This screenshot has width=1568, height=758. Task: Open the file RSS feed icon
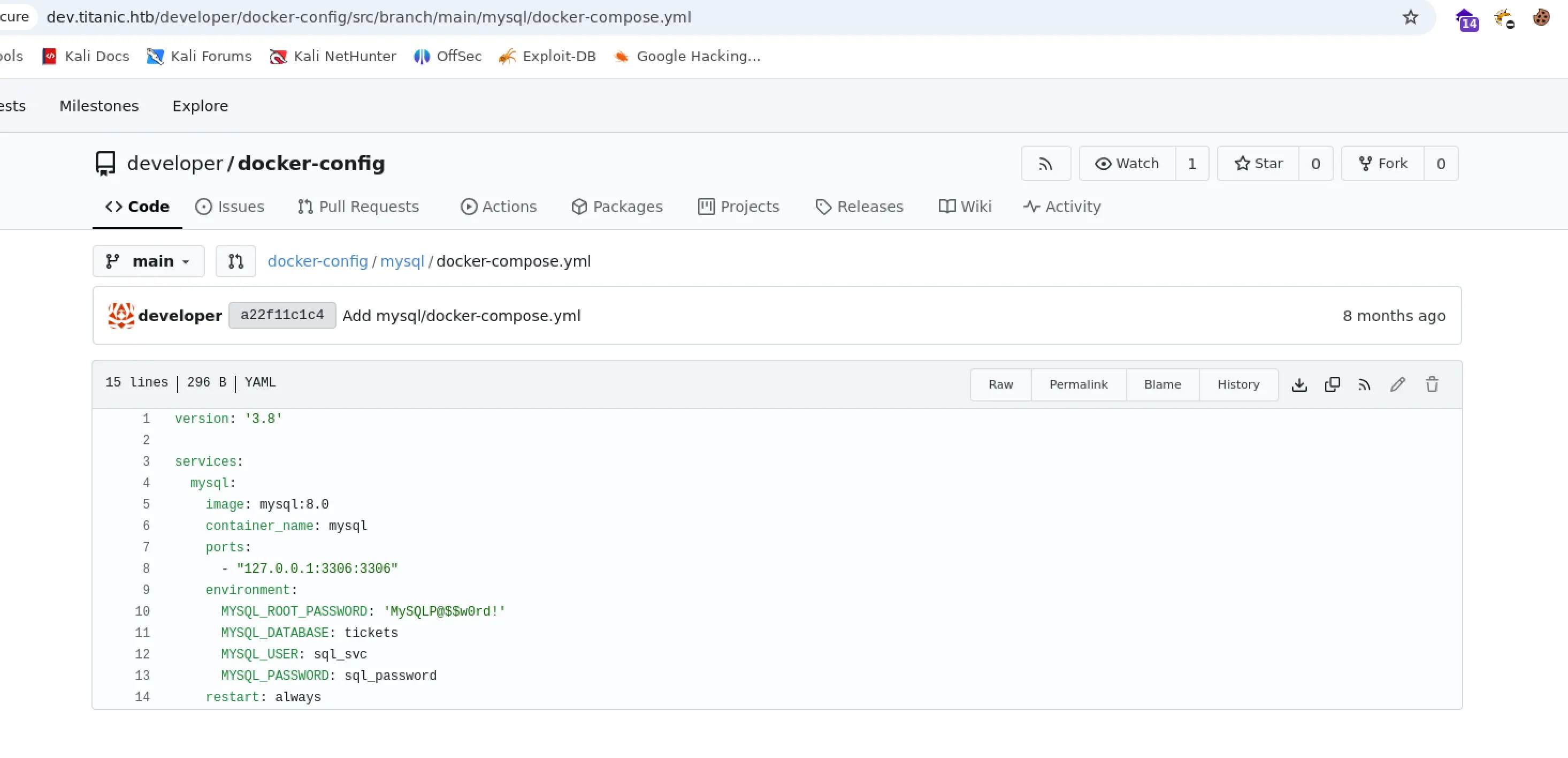pos(1365,384)
